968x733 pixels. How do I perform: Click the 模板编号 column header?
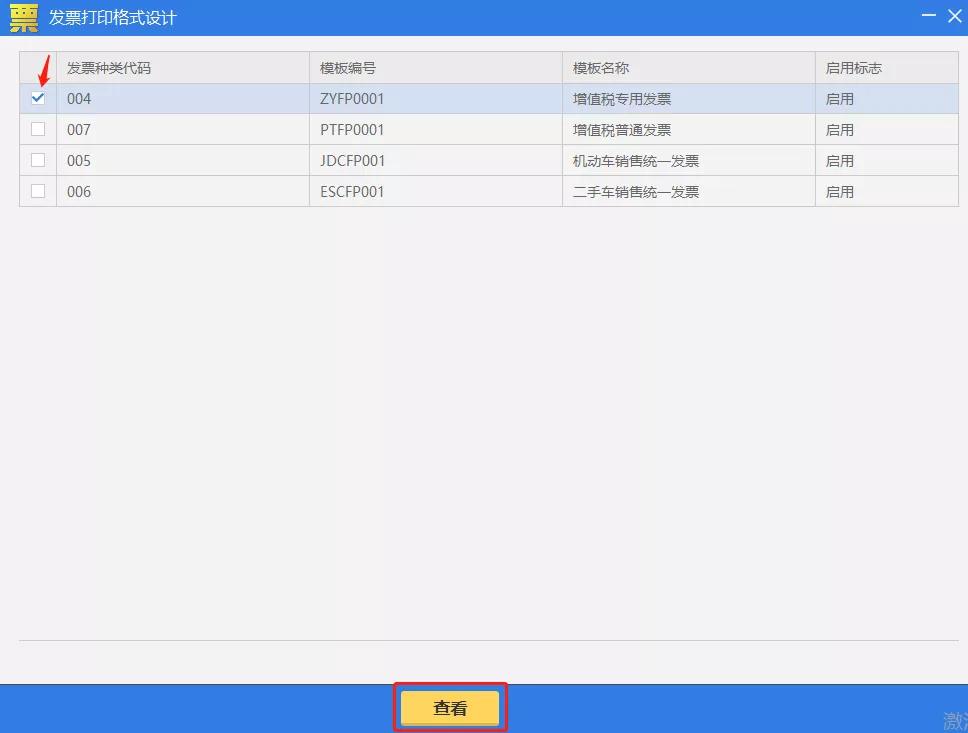tap(347, 67)
